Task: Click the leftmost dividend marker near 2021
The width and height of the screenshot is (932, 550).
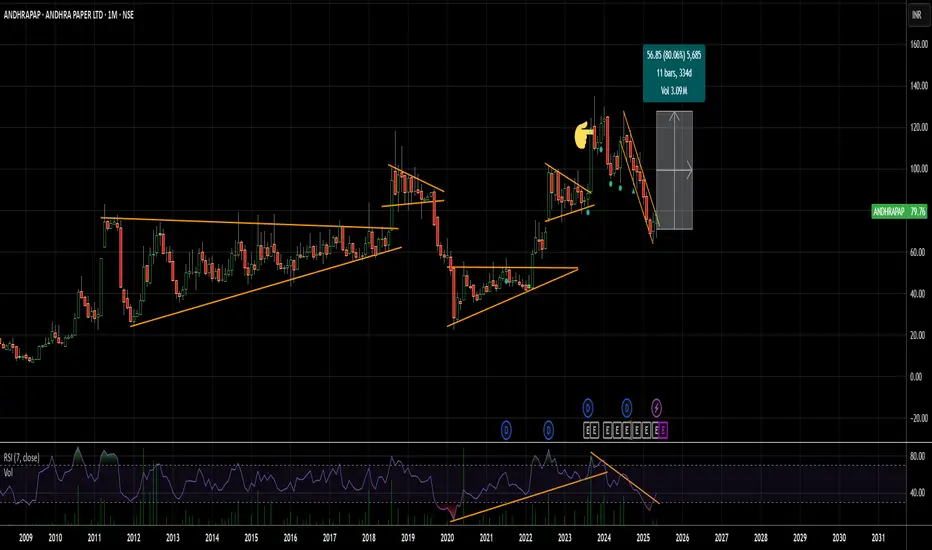Action: (x=506, y=430)
